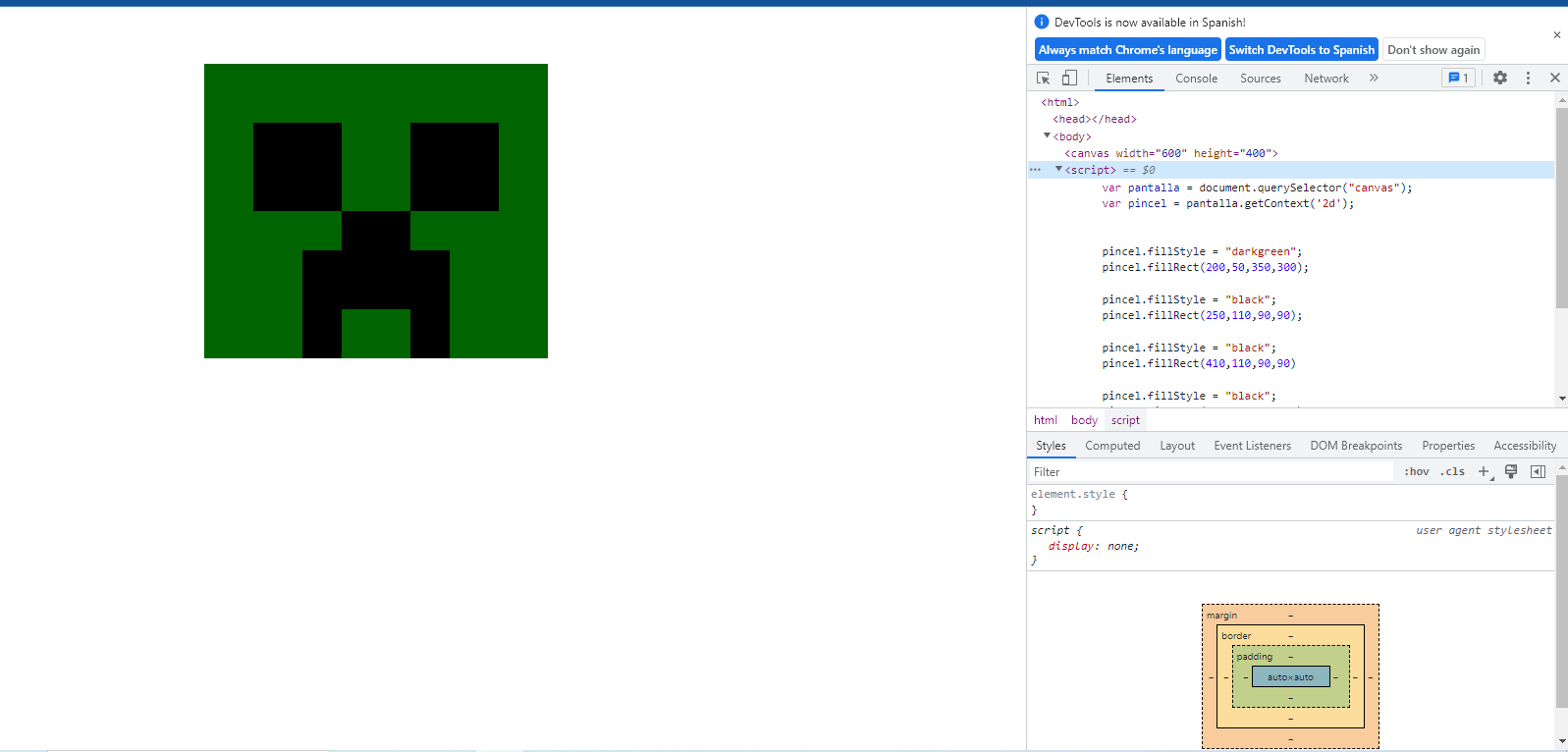
Task: Select the canvas element node
Action: 1170,153
